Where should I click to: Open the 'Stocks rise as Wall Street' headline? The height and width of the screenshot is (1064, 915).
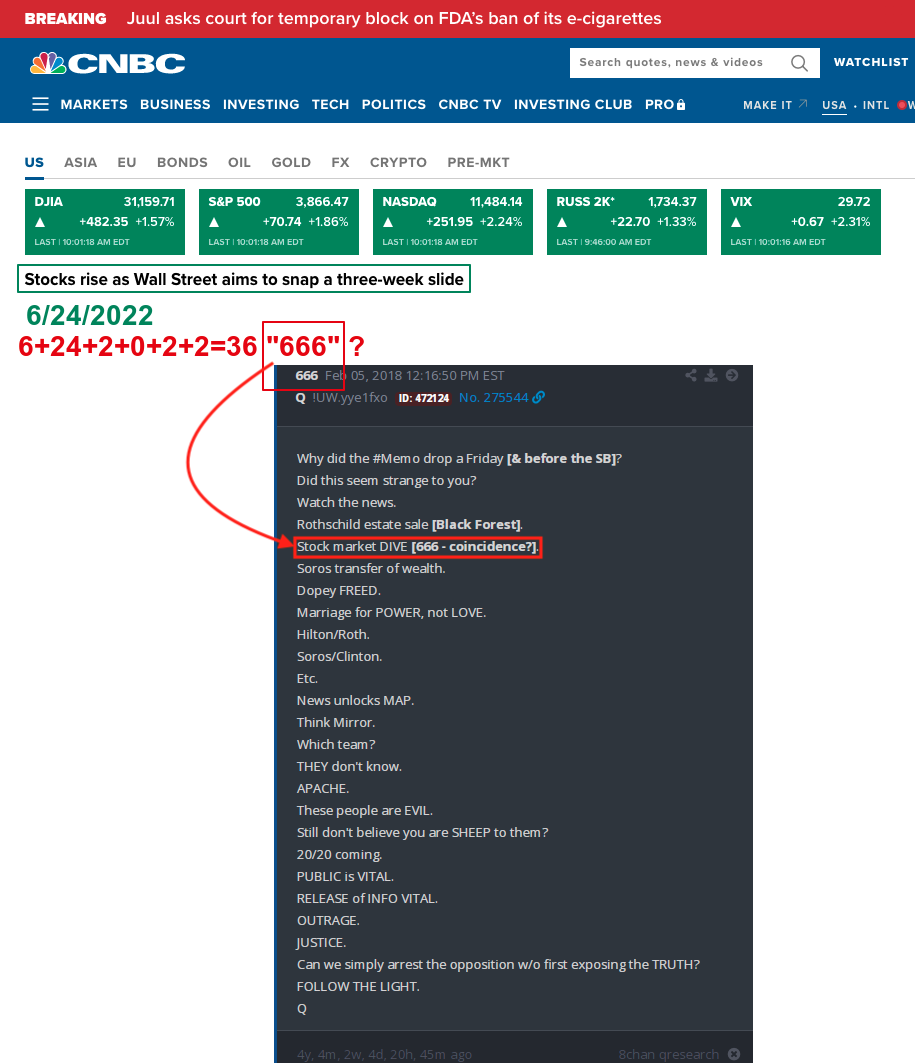[x=244, y=280]
